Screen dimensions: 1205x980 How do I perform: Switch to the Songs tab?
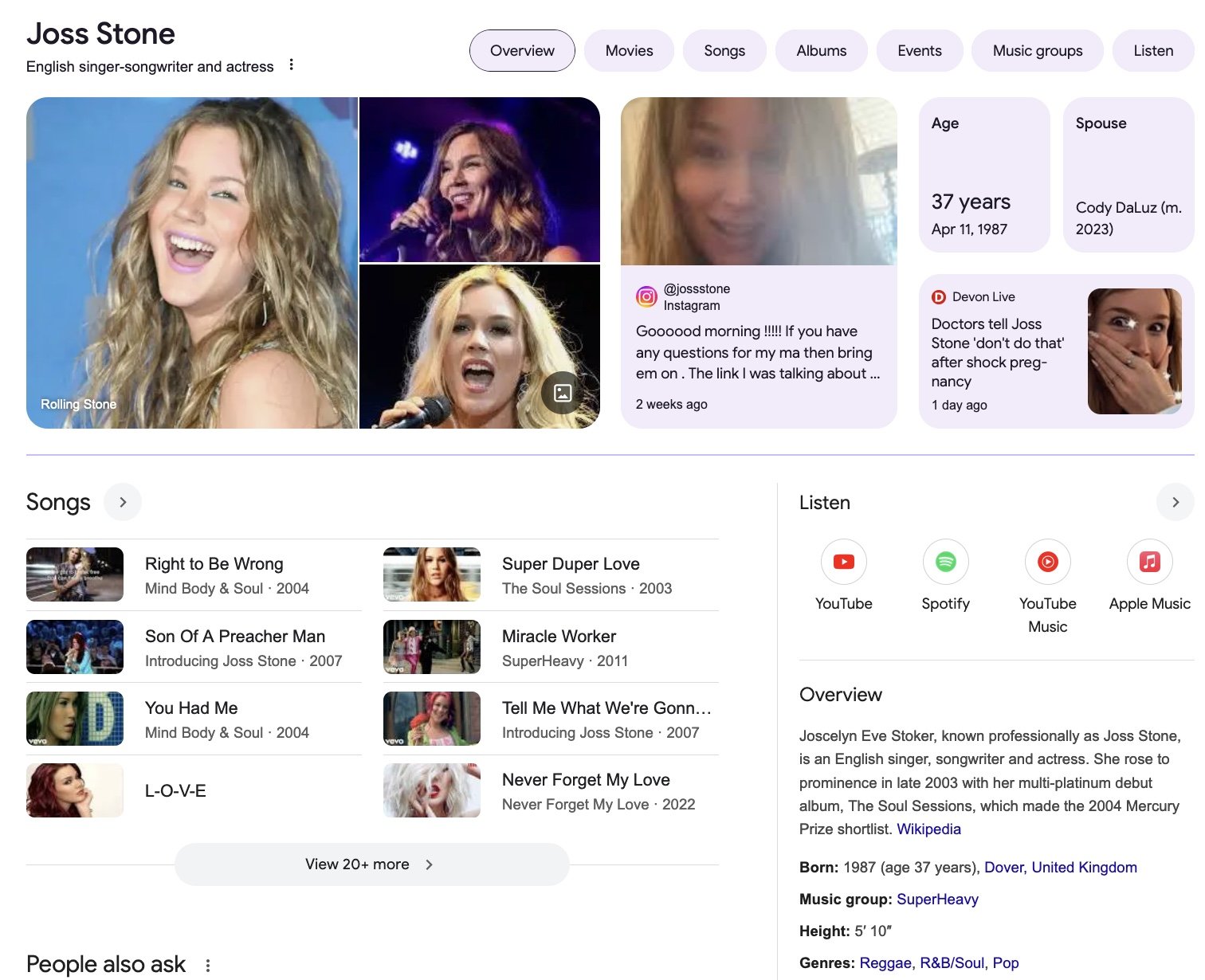pos(724,51)
